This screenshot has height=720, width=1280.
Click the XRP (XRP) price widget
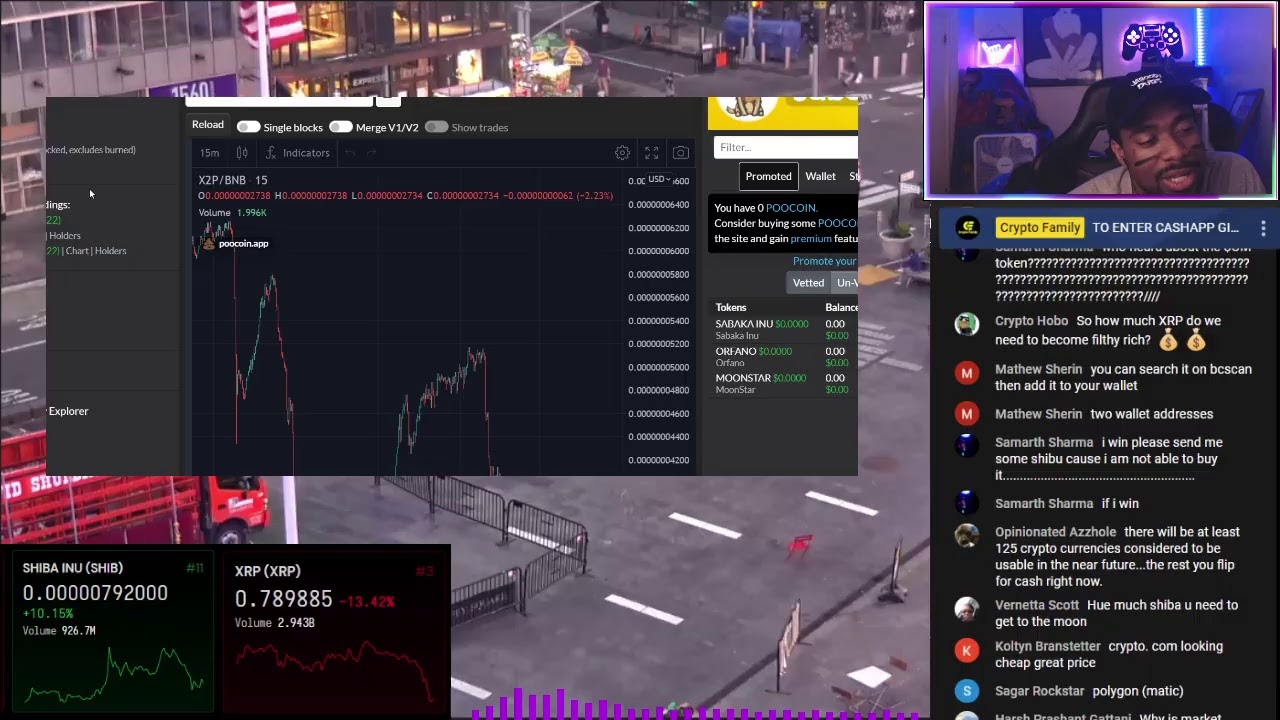coord(335,631)
